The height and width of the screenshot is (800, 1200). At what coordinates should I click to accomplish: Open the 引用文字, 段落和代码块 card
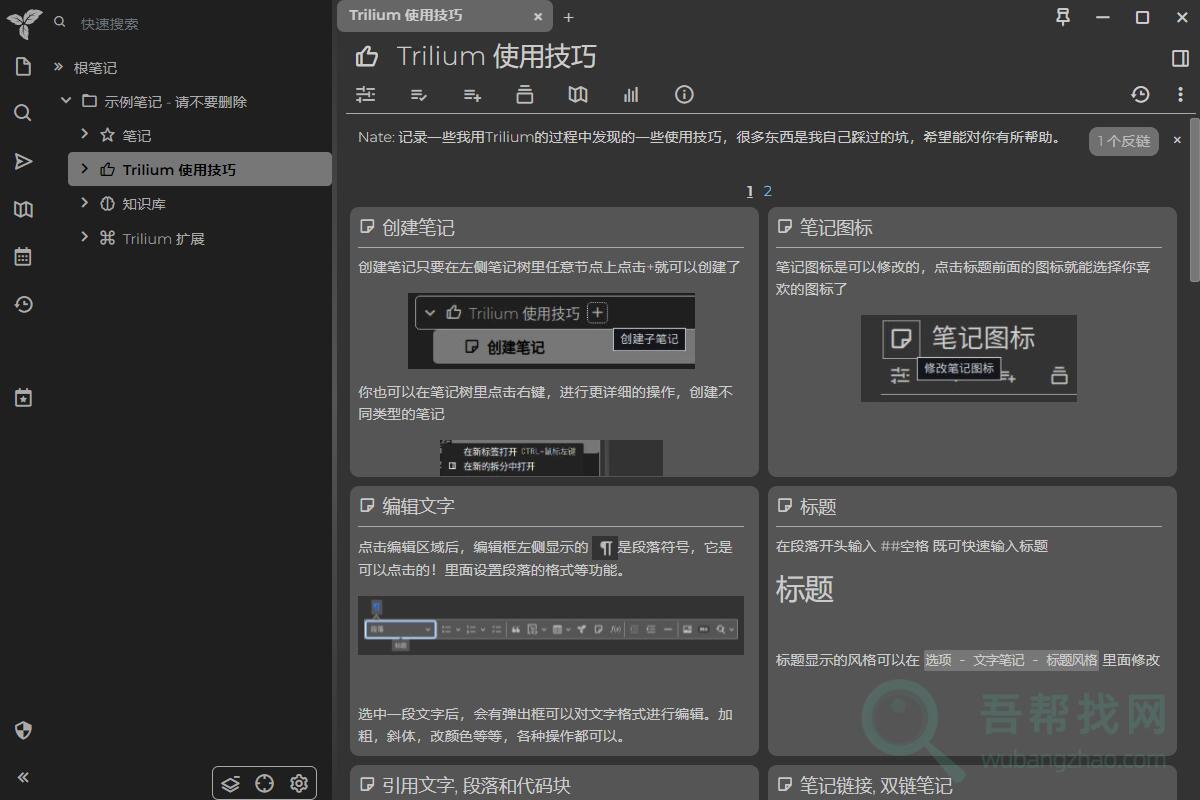[x=476, y=786]
